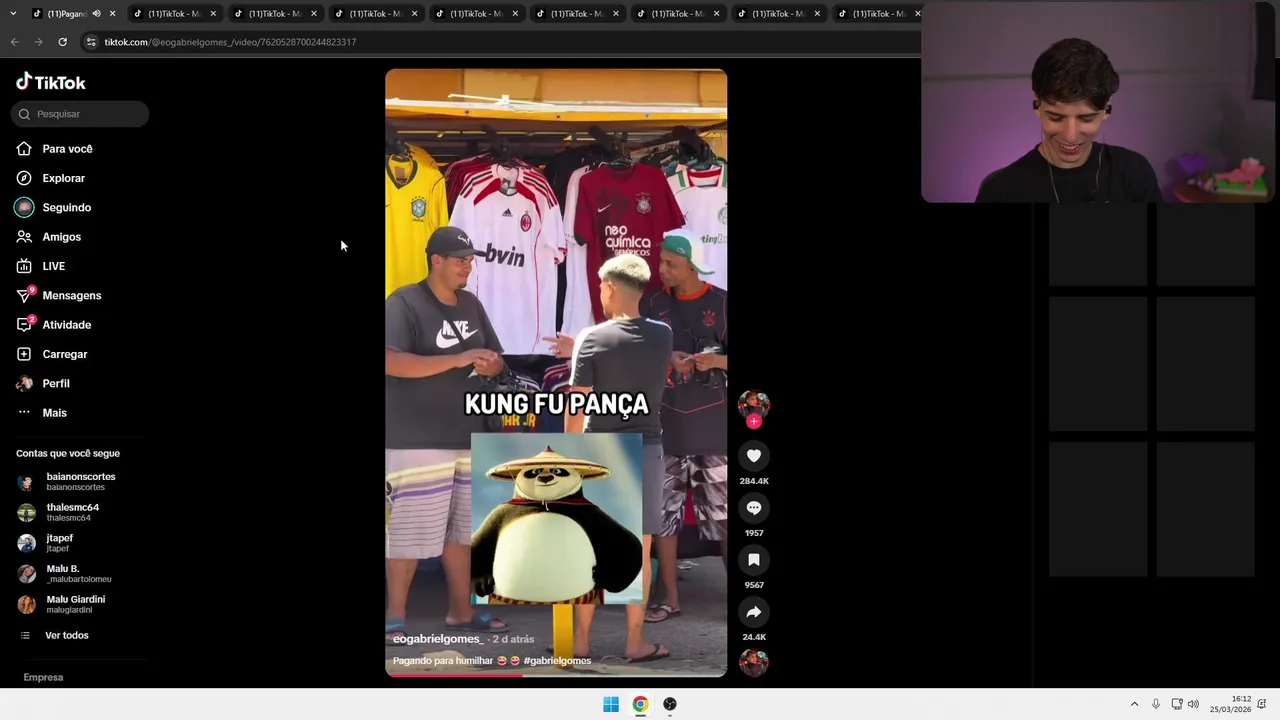Click the 24.4K shares count
Screen dimensions: 1280x720
tap(754, 637)
